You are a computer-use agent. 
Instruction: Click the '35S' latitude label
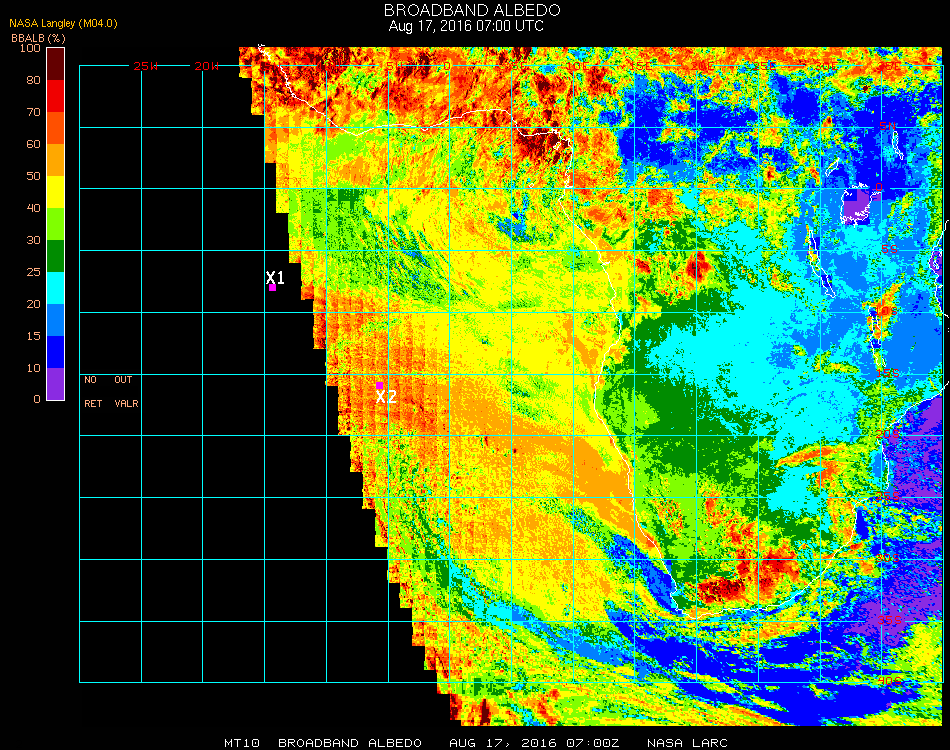[x=889, y=620]
